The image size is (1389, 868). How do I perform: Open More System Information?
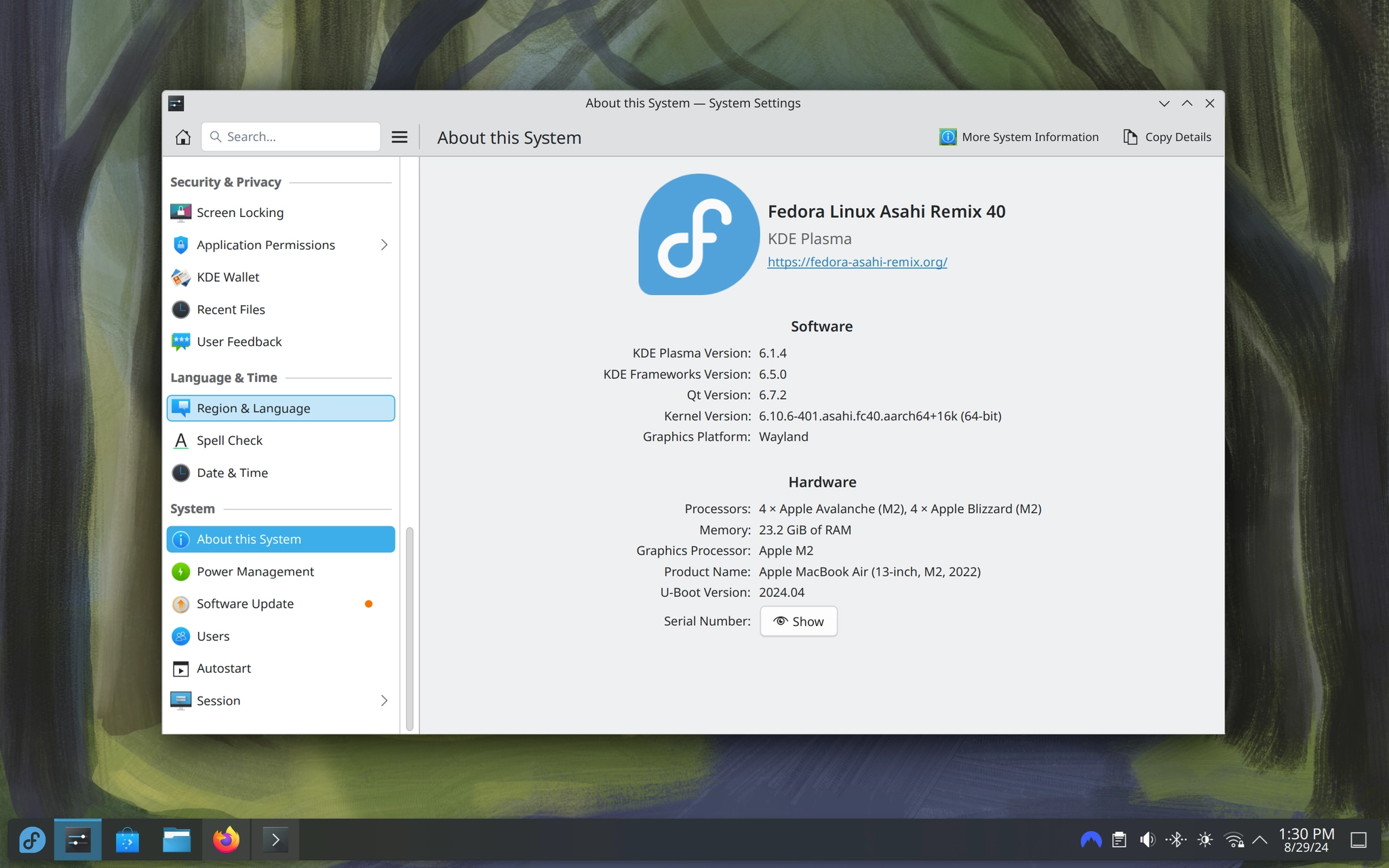pyautogui.click(x=1019, y=137)
